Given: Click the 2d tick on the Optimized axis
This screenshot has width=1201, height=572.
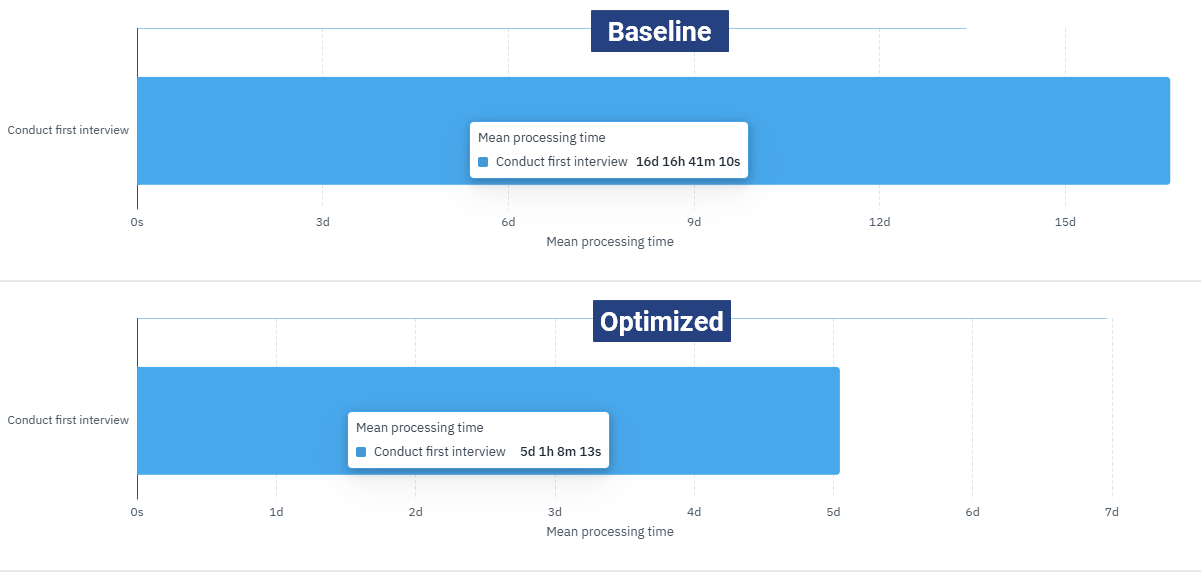Looking at the screenshot, I should coord(415,512).
